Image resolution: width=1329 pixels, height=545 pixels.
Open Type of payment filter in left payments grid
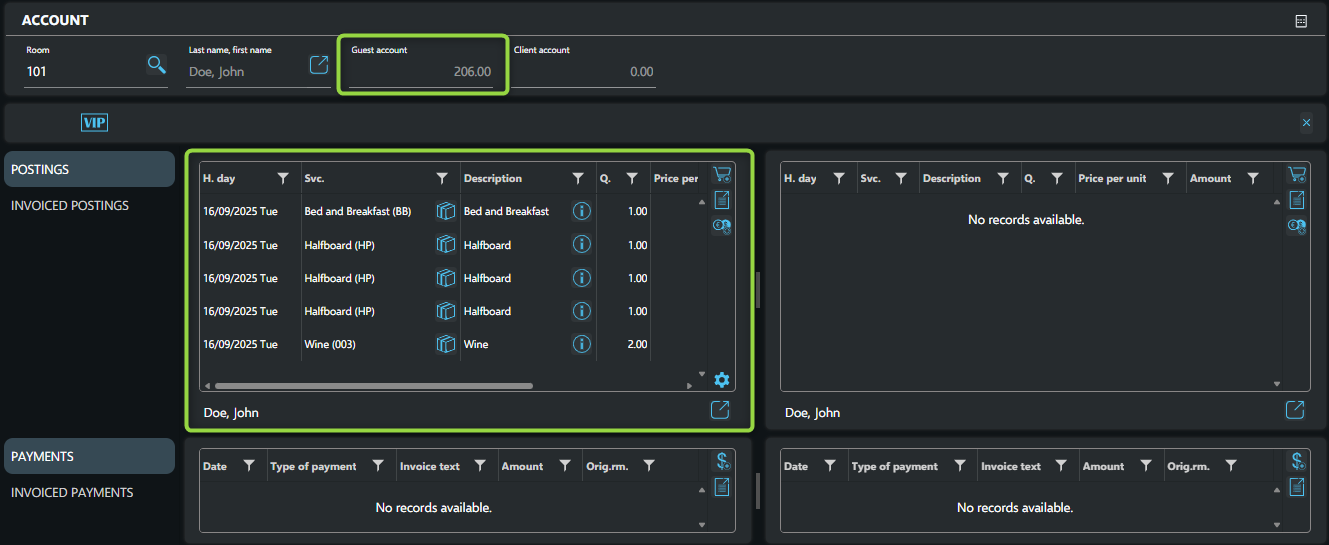378,466
